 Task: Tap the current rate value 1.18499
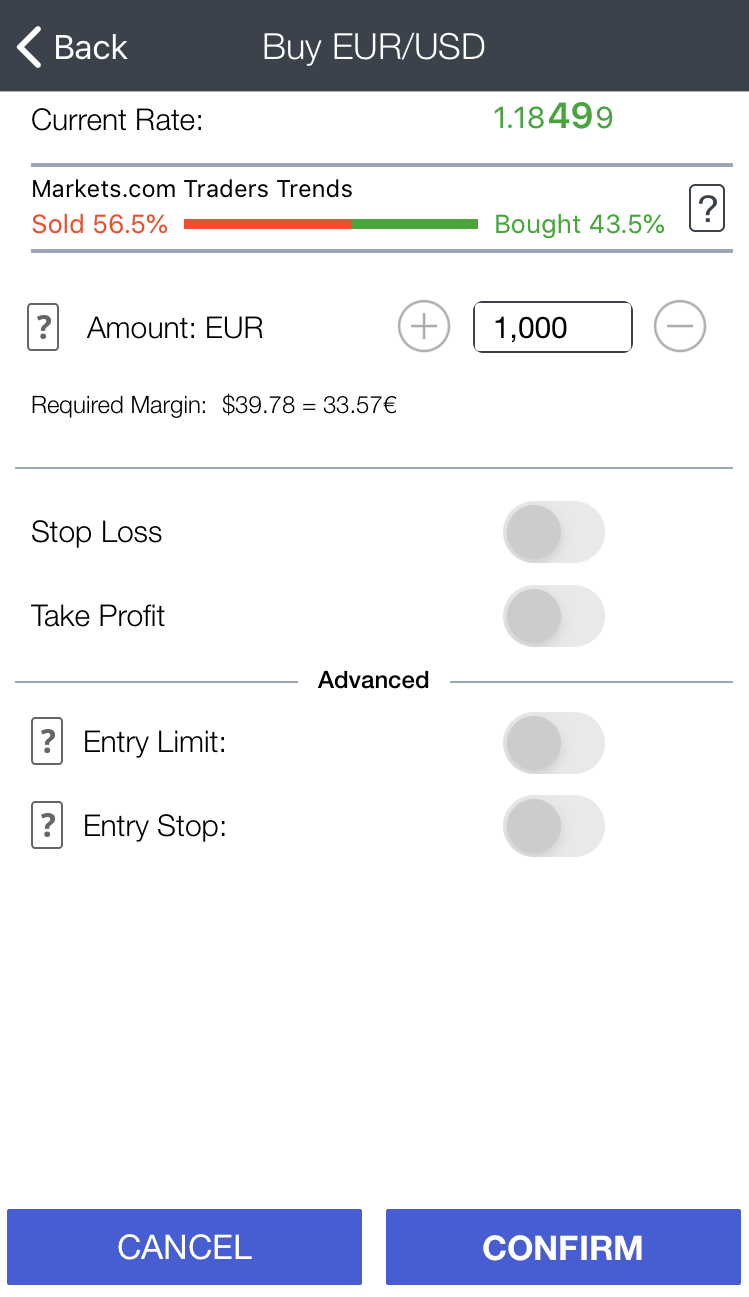point(553,118)
